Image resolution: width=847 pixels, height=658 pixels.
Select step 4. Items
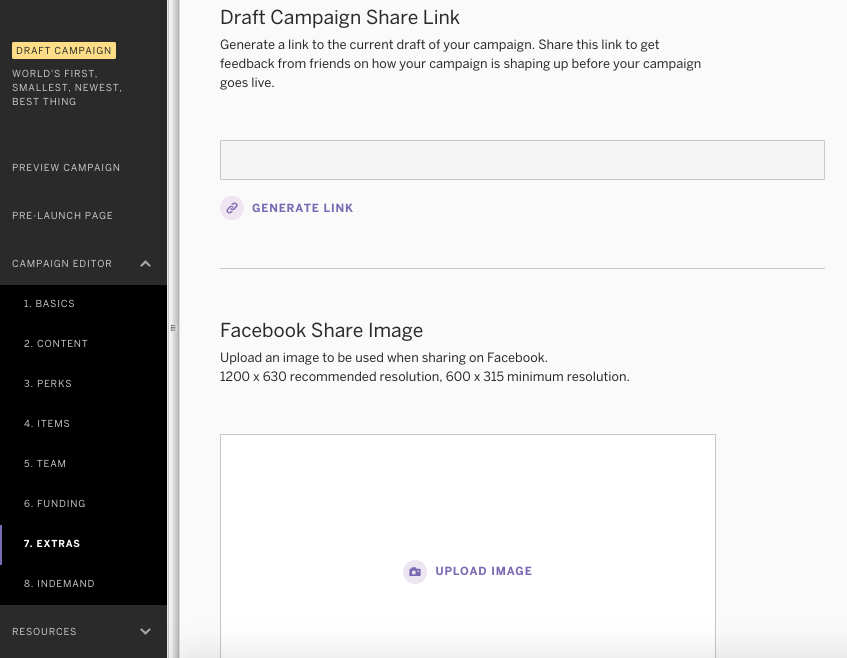click(47, 424)
